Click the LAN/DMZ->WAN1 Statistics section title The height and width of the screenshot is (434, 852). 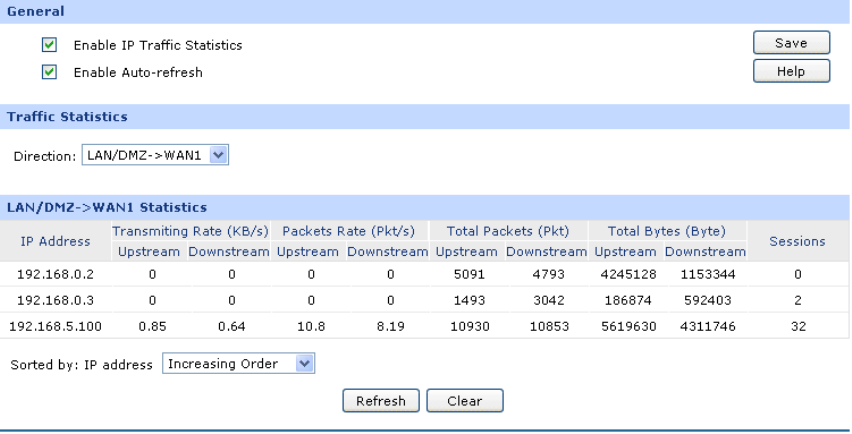pos(107,207)
